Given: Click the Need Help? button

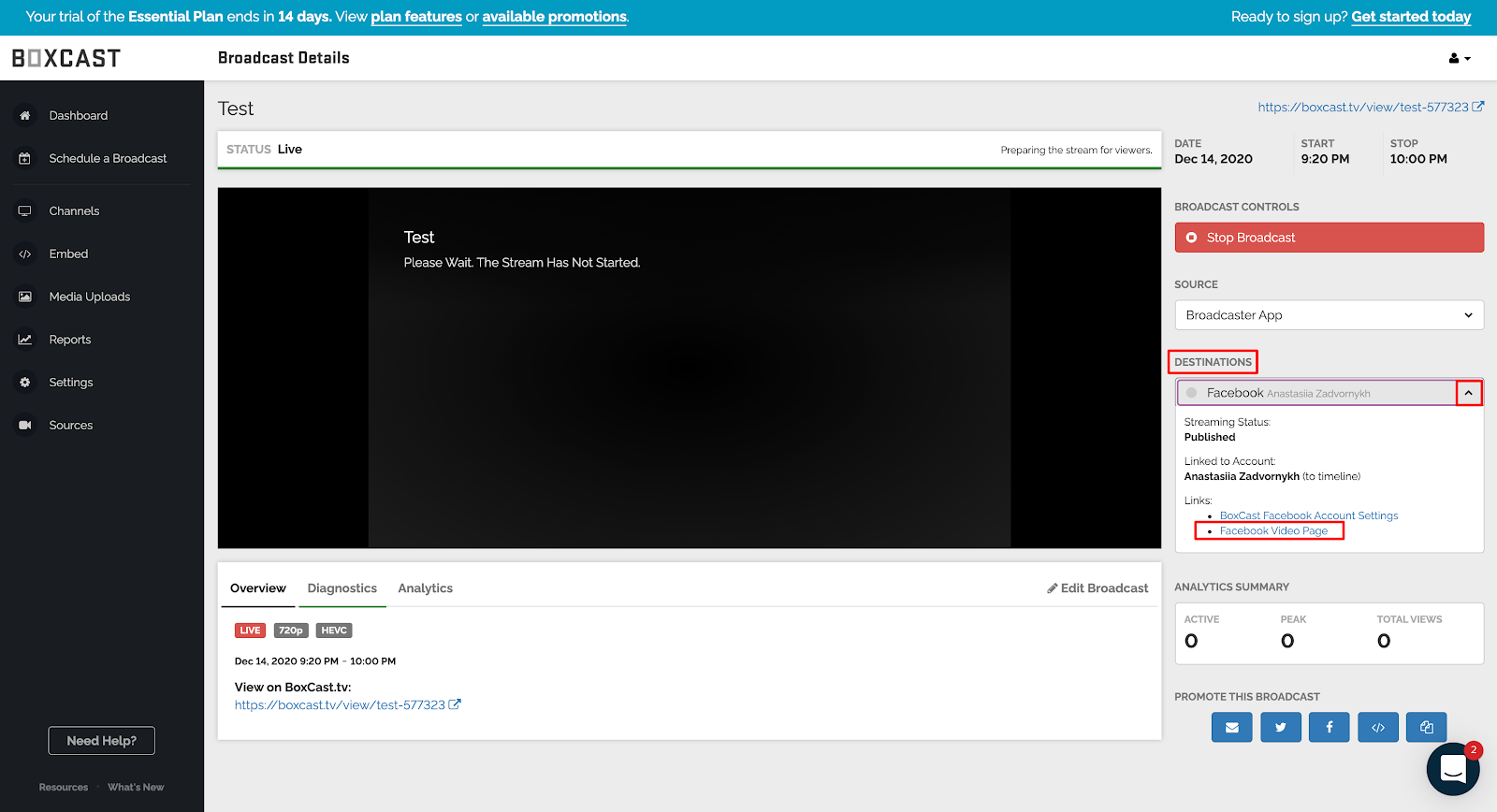Looking at the screenshot, I should [102, 741].
